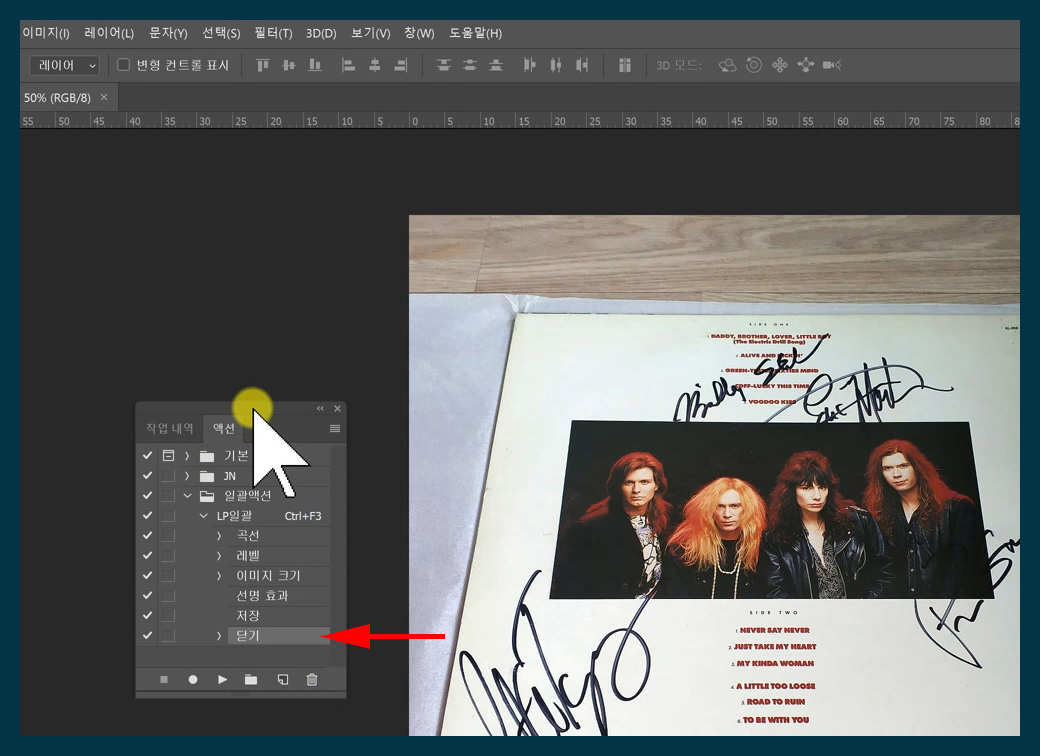The image size is (1040, 756).
Task: Stop playing/recording in Actions panel
Action: (164, 680)
